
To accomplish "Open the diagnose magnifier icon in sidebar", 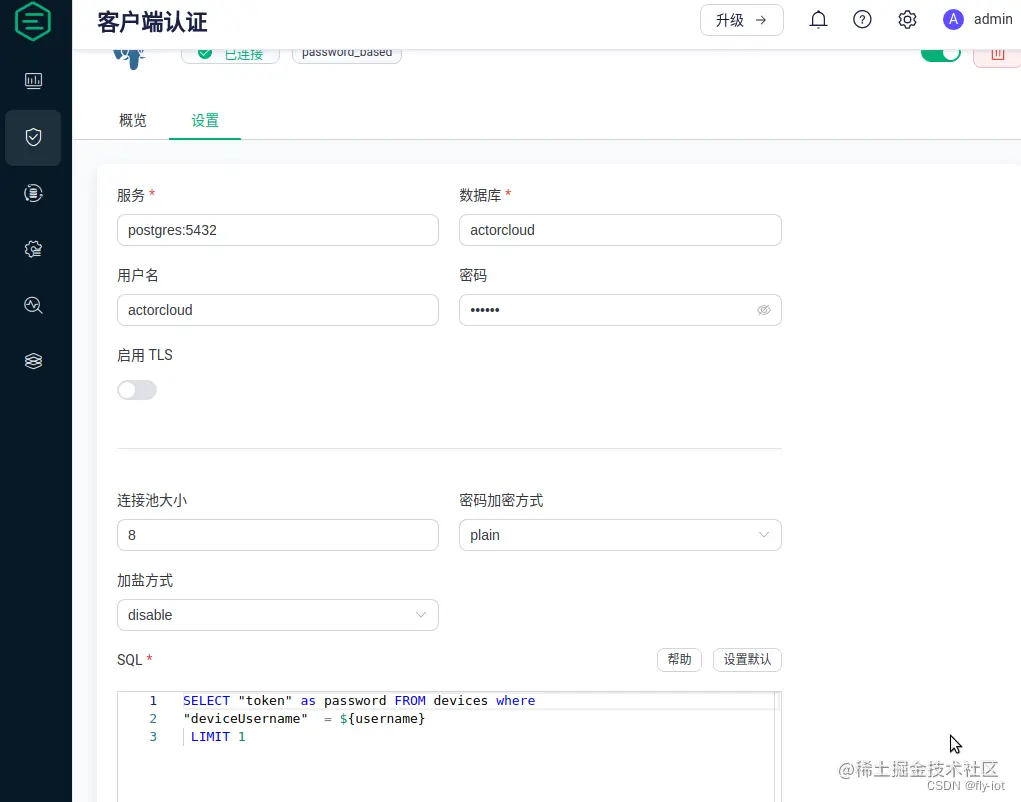I will (33, 305).
